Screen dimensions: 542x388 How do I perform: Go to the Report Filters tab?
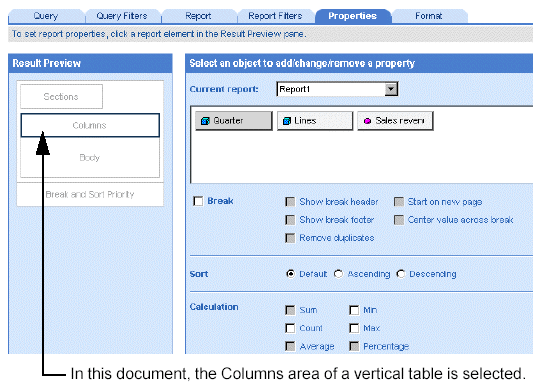[275, 16]
